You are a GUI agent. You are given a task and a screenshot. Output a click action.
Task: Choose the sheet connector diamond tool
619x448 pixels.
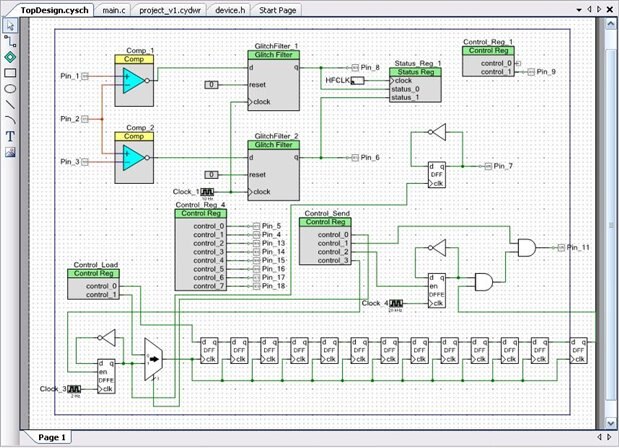[x=10, y=57]
